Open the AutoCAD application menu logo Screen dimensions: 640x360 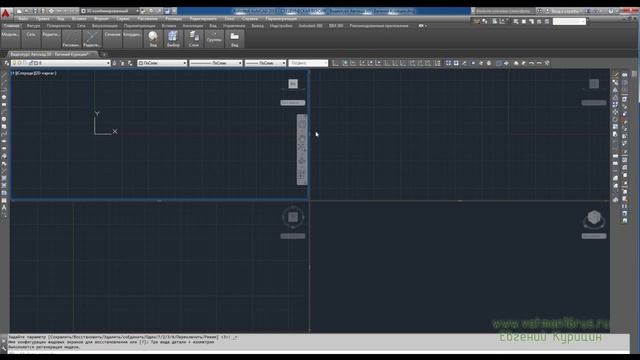(x=5, y=13)
